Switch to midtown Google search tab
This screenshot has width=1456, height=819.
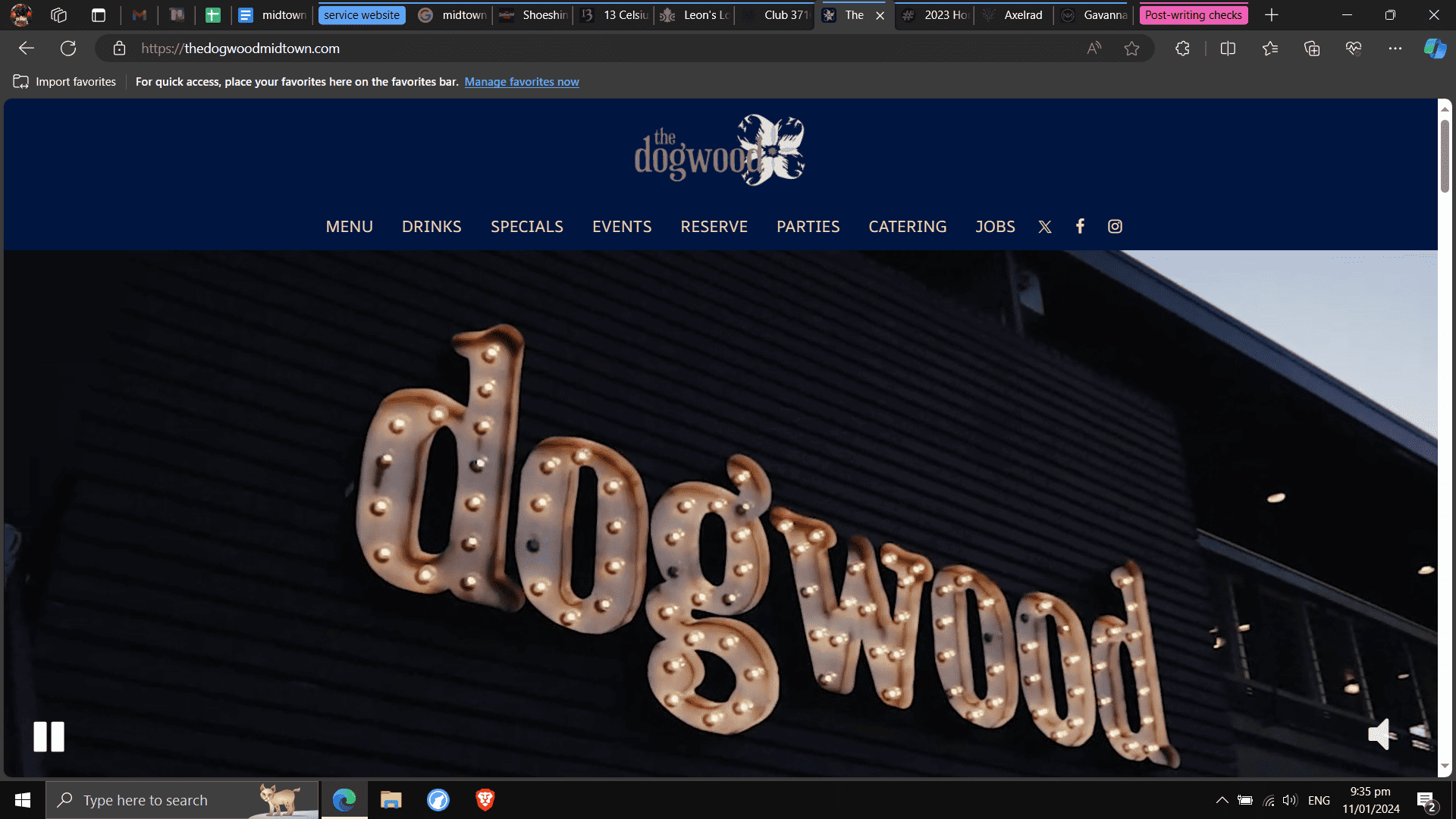453,15
